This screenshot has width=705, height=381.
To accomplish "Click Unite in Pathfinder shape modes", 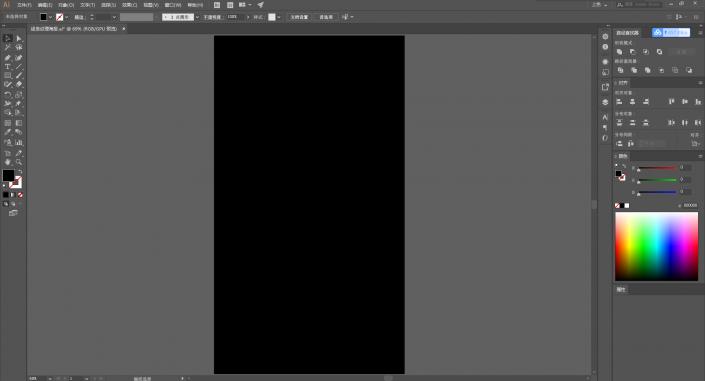I will coord(620,52).
